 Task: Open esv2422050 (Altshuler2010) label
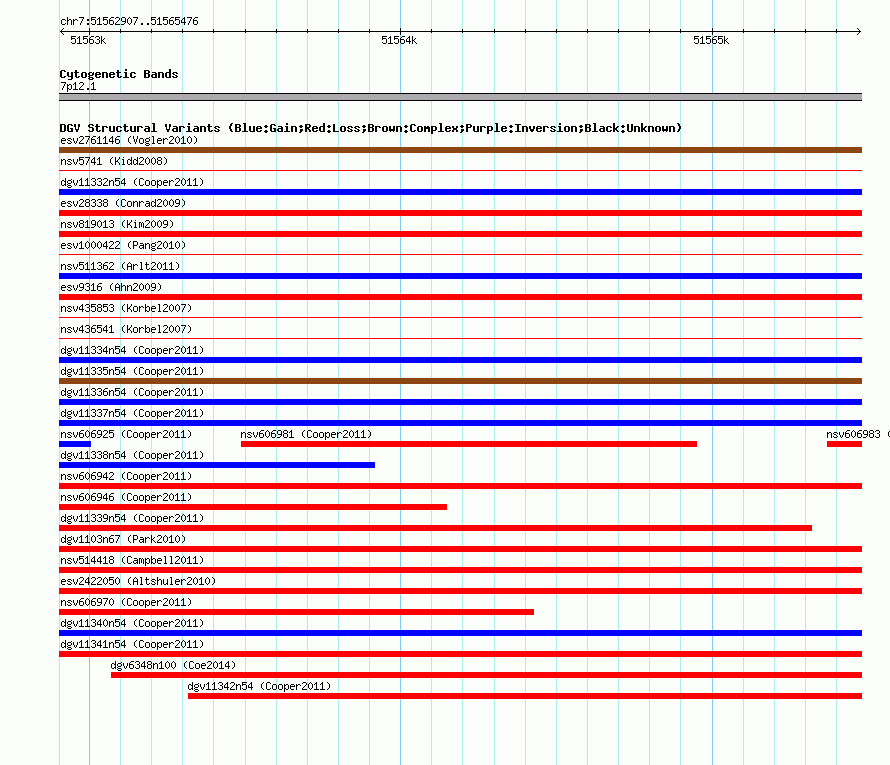coord(138,581)
